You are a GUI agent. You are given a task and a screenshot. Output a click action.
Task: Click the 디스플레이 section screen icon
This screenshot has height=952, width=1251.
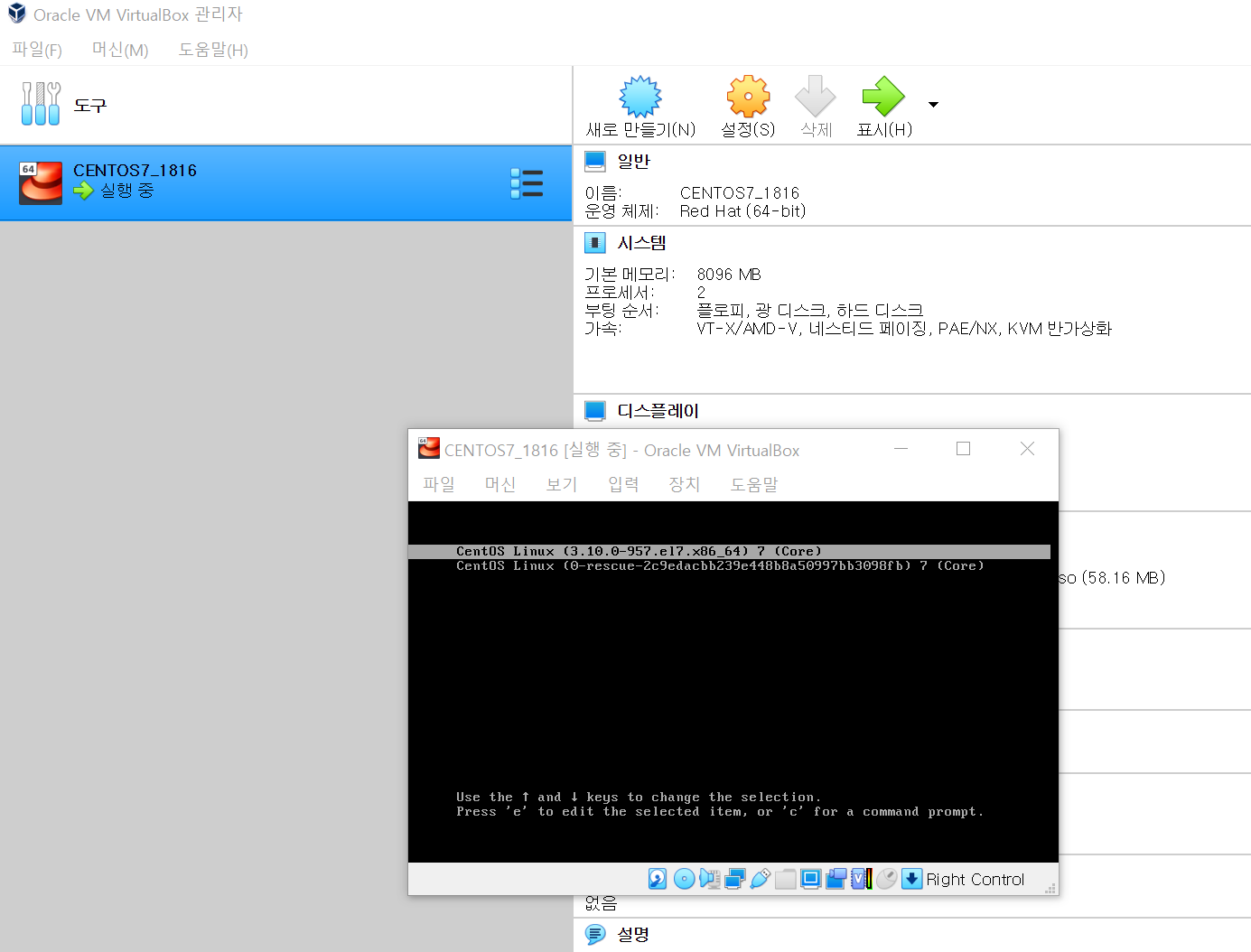pos(595,411)
